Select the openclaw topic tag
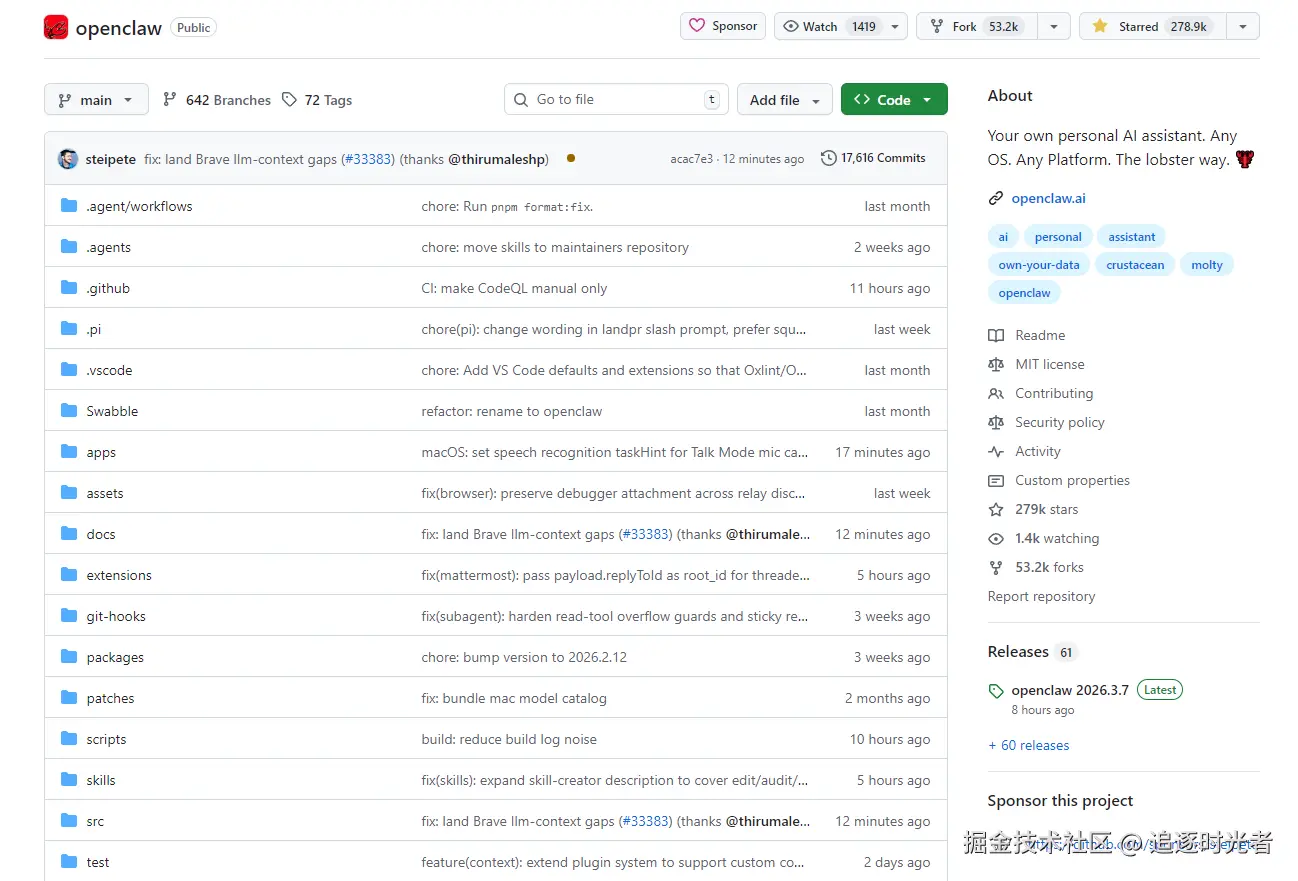Screen dimensions: 1298x881 point(1025,293)
